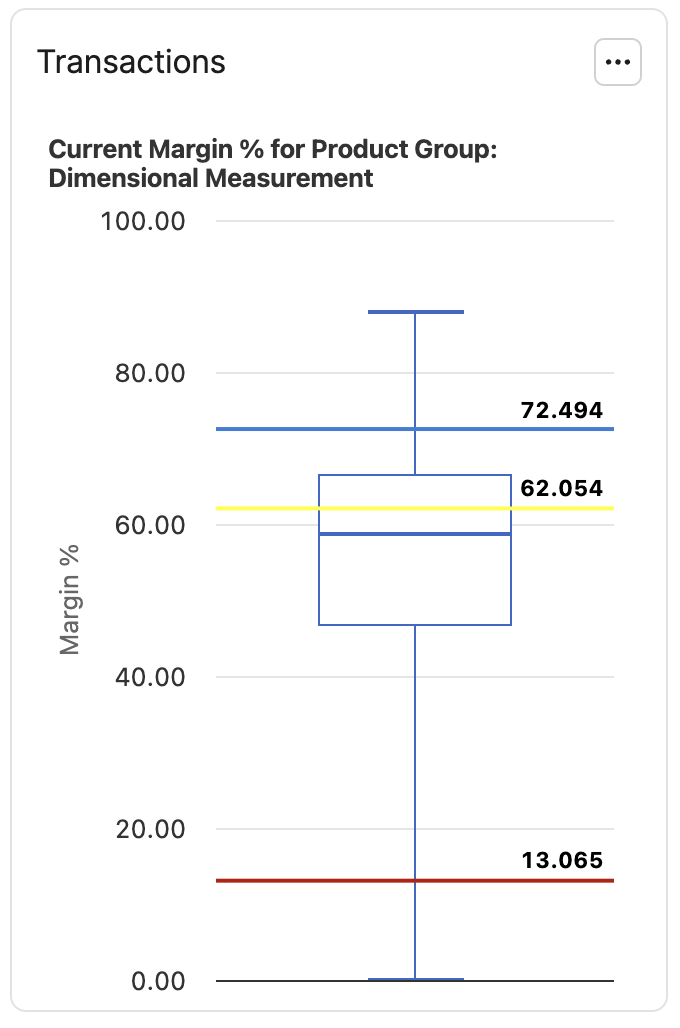This screenshot has width=680, height=1028.
Task: Click the Transactions panel title
Action: click(x=131, y=62)
